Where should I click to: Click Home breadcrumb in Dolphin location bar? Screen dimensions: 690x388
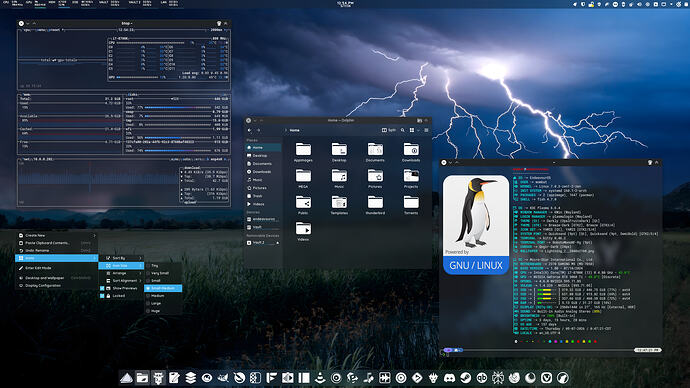294,130
